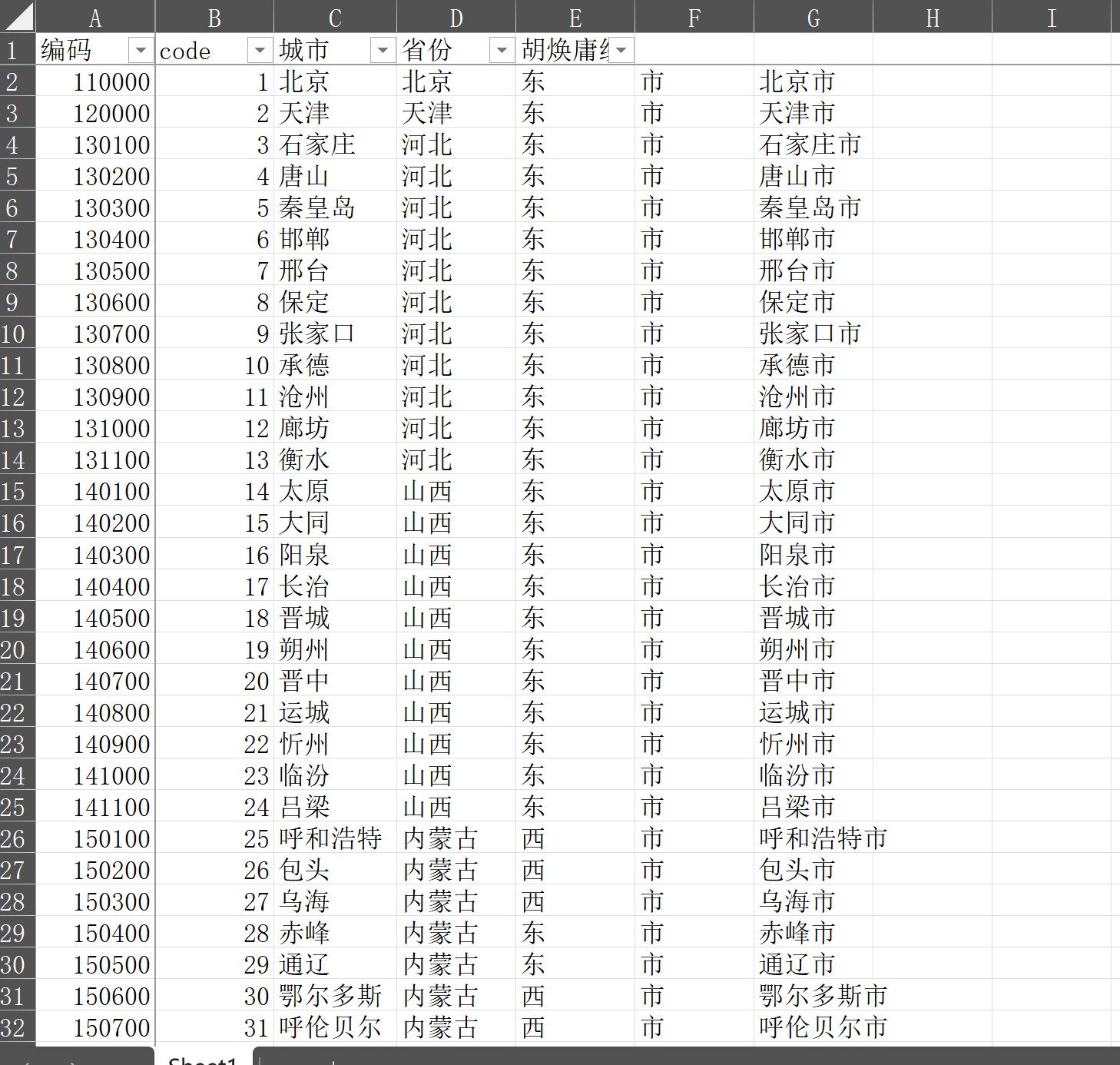Click cell 包头市 in column G
Screen dimensions: 1120x1065
point(813,870)
